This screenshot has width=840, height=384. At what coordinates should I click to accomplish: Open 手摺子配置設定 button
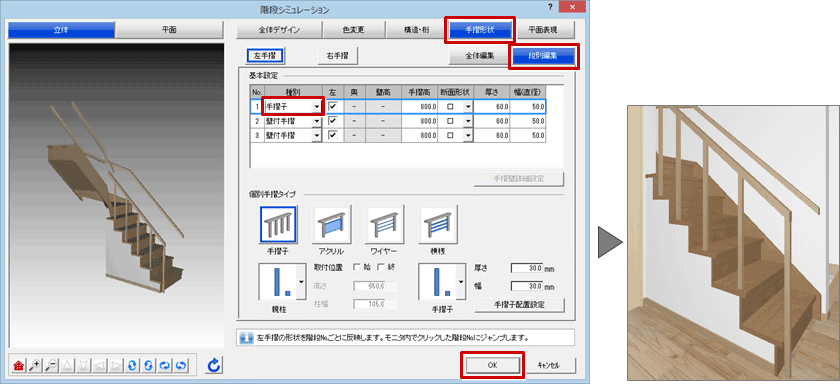pyautogui.click(x=520, y=305)
